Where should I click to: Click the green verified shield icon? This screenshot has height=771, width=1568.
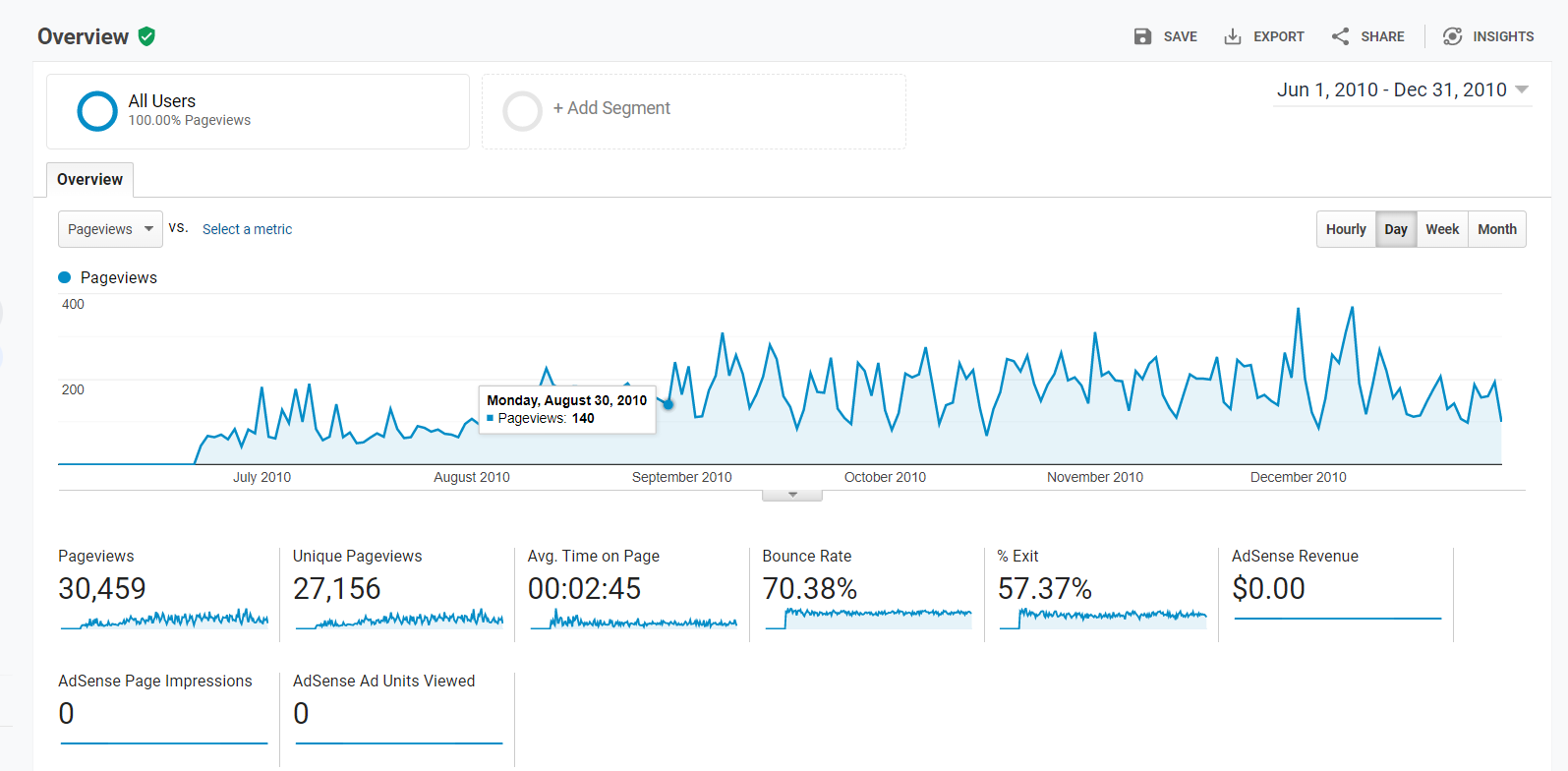pos(146,36)
